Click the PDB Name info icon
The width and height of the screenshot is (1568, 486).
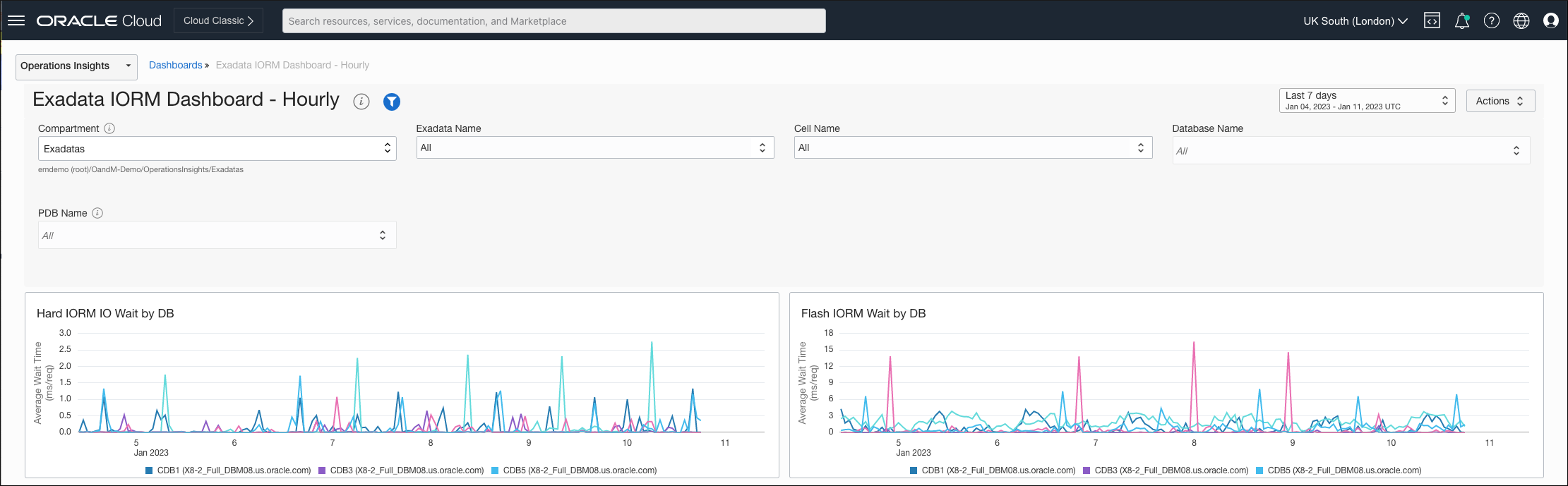[x=97, y=213]
